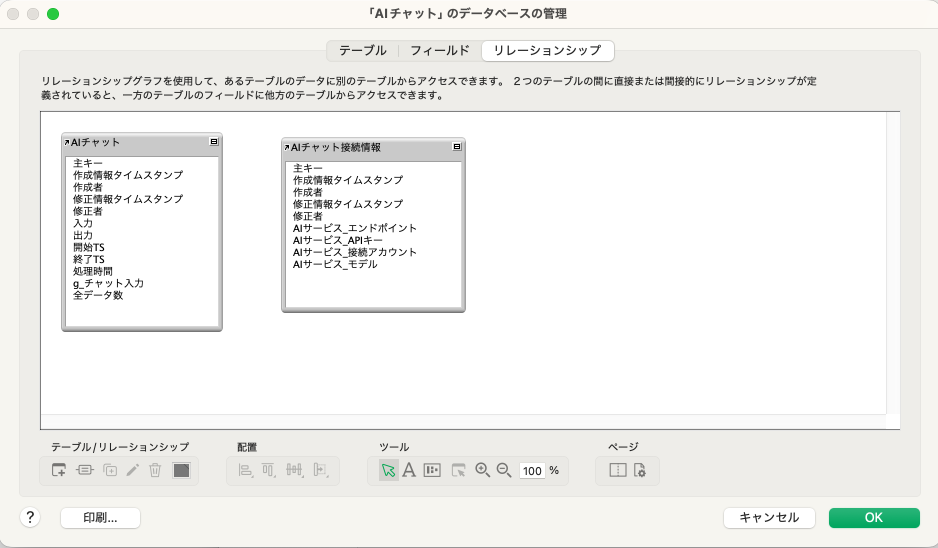Click the pencil edit icon
Viewport: 938px width, 548px height.
(x=132, y=470)
